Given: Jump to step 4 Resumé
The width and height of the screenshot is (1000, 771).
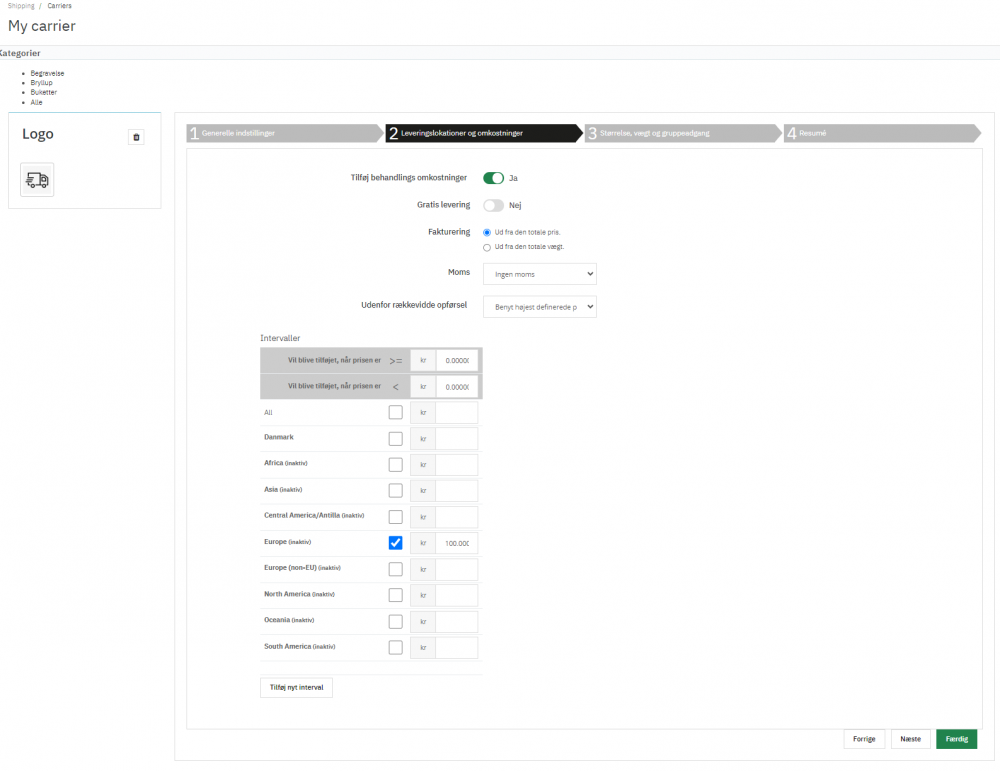Looking at the screenshot, I should tap(881, 133).
